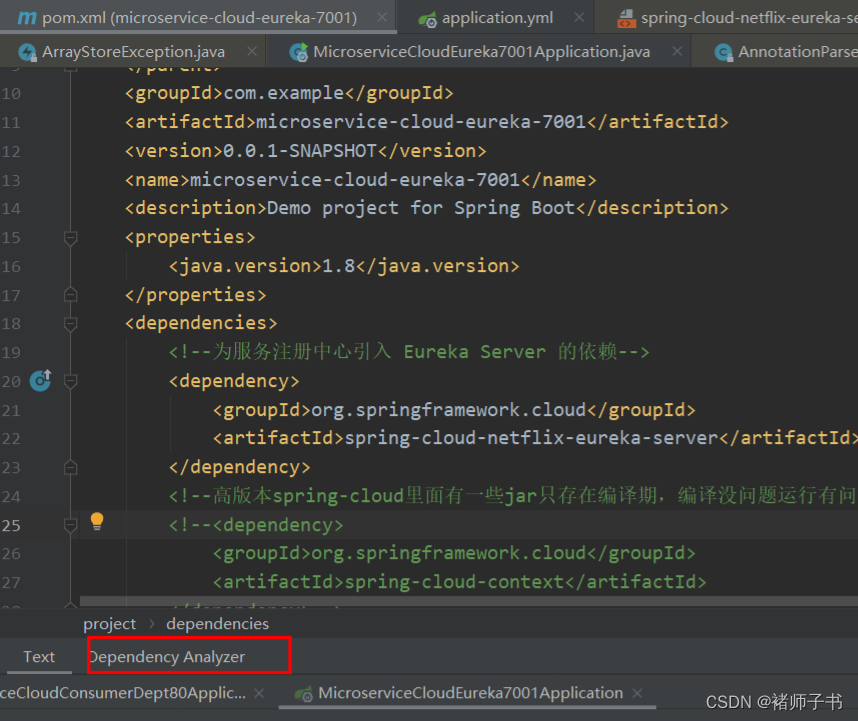Close the MicroserviceCloudConsumerDept80Application run tab
Screen dimensions: 858x721
(263, 693)
